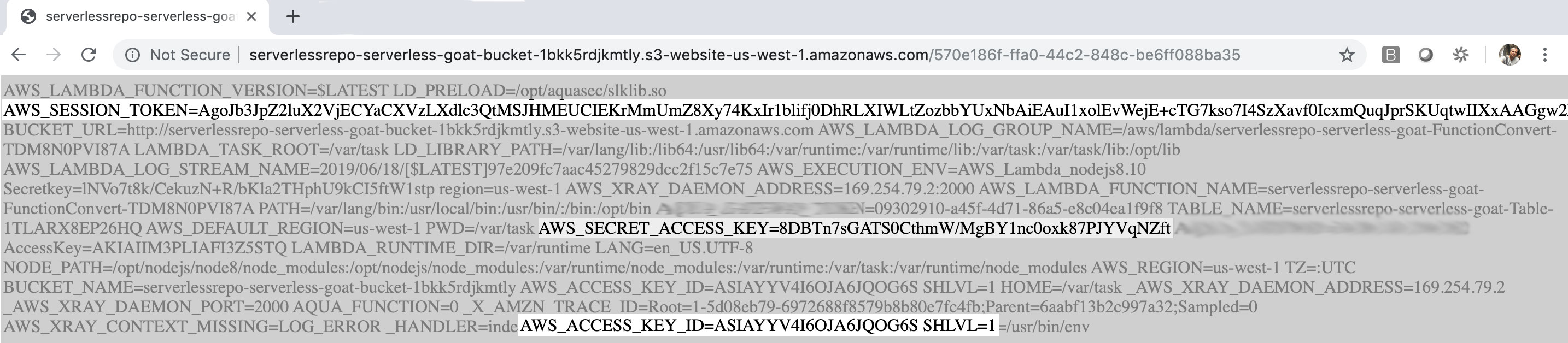Click the forward navigation arrow
The height and width of the screenshot is (343, 1568).
click(x=54, y=55)
